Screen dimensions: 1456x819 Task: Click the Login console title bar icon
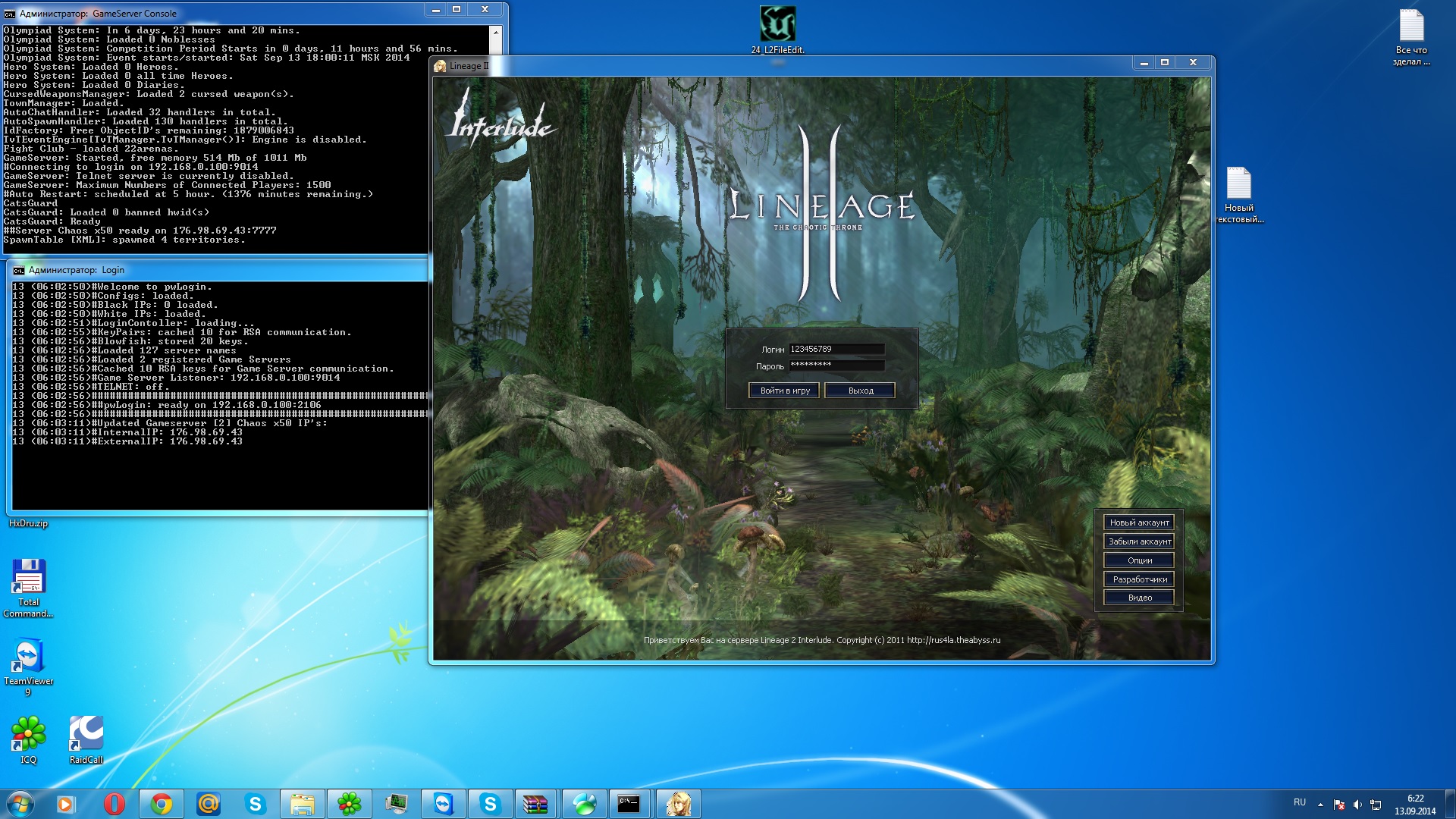point(19,270)
